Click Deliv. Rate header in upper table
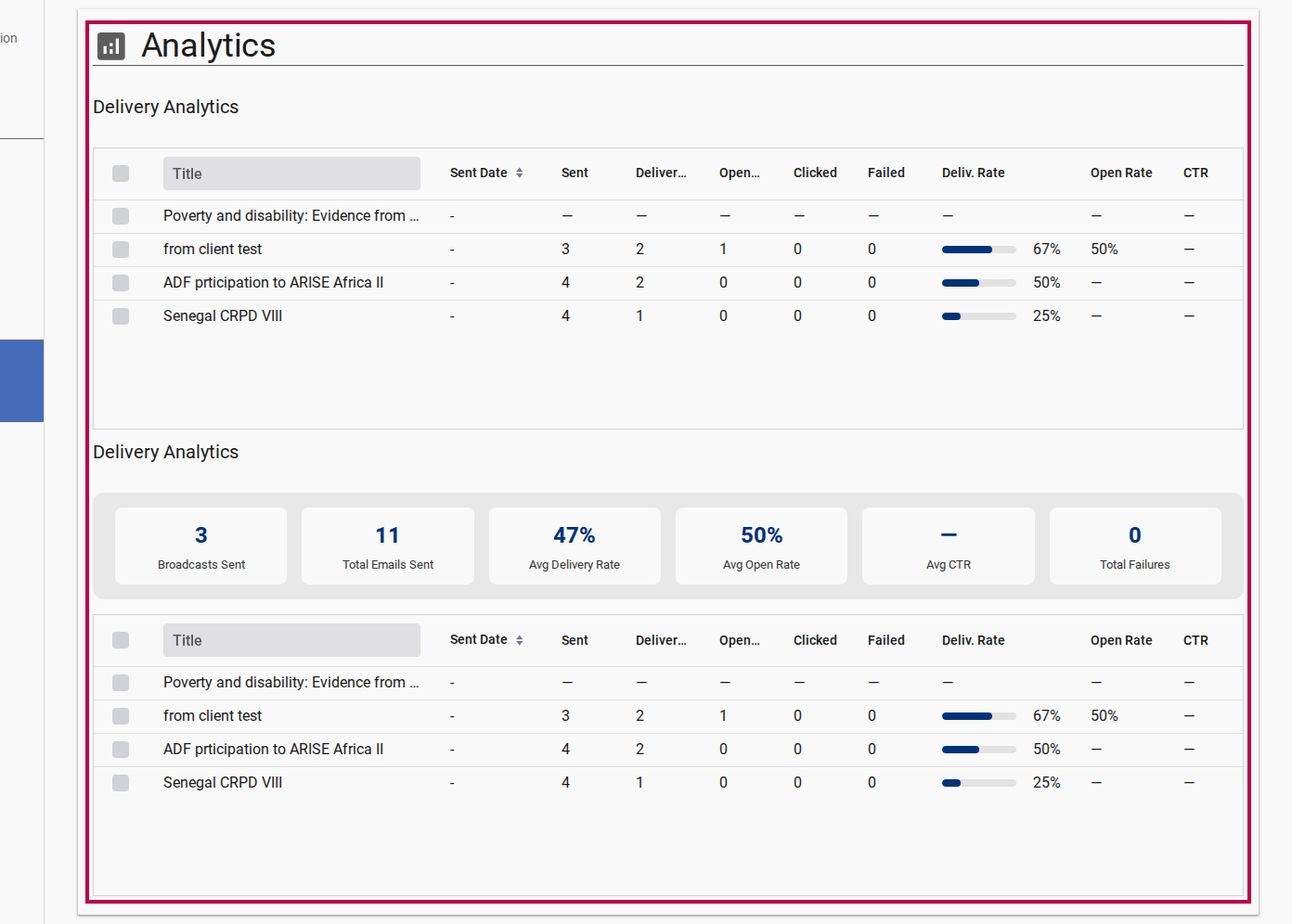 [974, 173]
